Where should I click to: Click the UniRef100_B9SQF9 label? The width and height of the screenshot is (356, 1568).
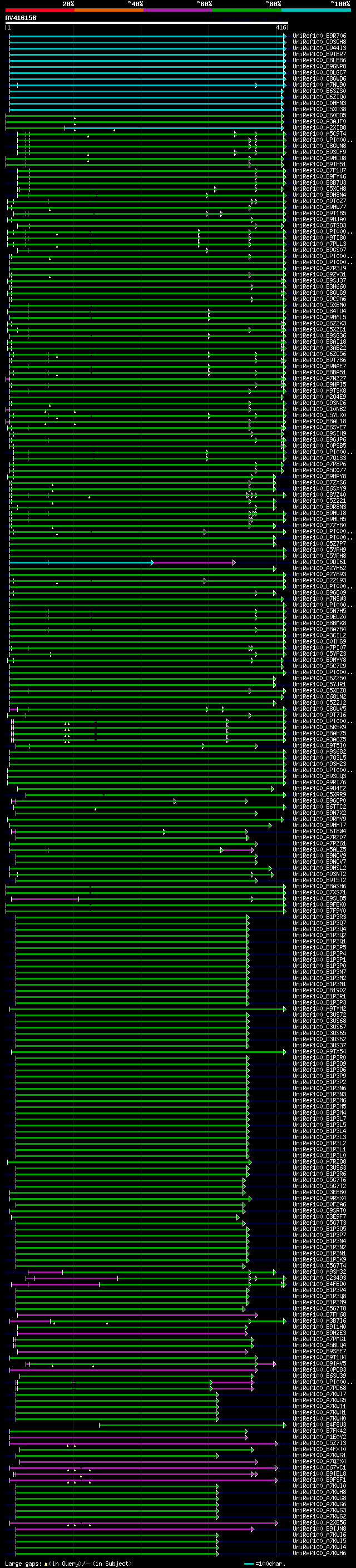coord(319,152)
